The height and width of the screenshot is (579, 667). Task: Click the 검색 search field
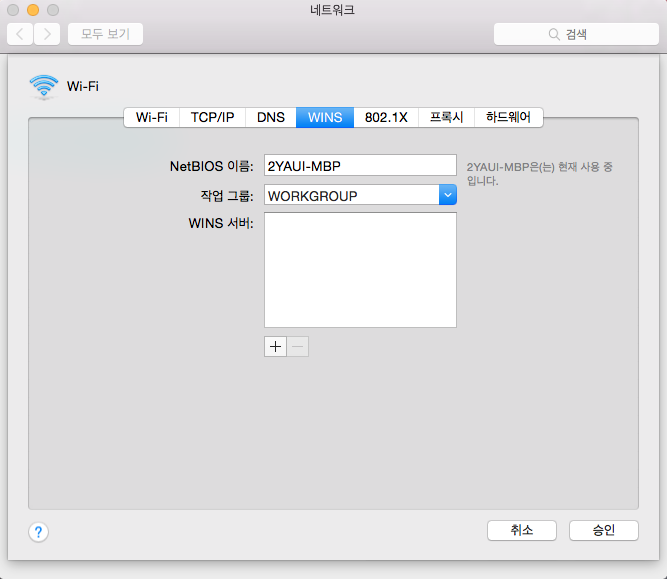[x=575, y=34]
